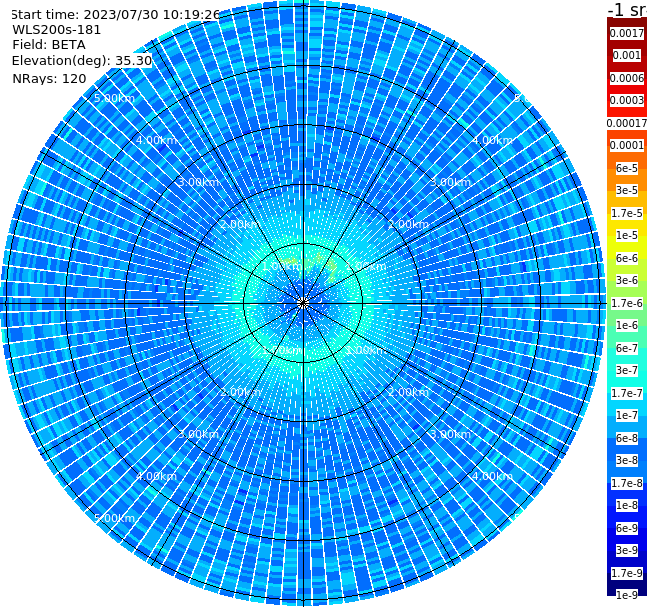Click the 1.7e-6 colorbar label
The image size is (647, 607).
[627, 303]
